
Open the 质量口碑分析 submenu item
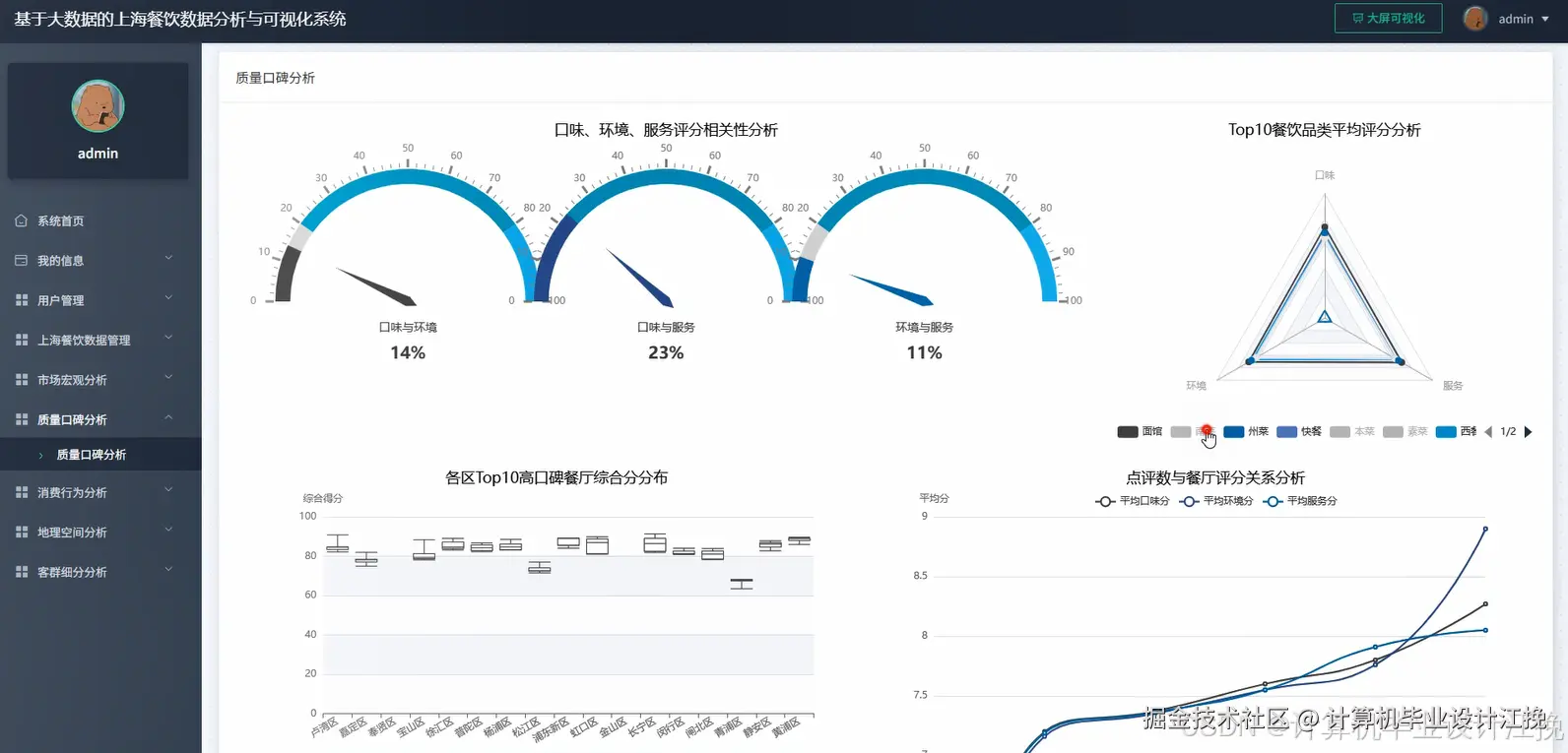point(100,455)
